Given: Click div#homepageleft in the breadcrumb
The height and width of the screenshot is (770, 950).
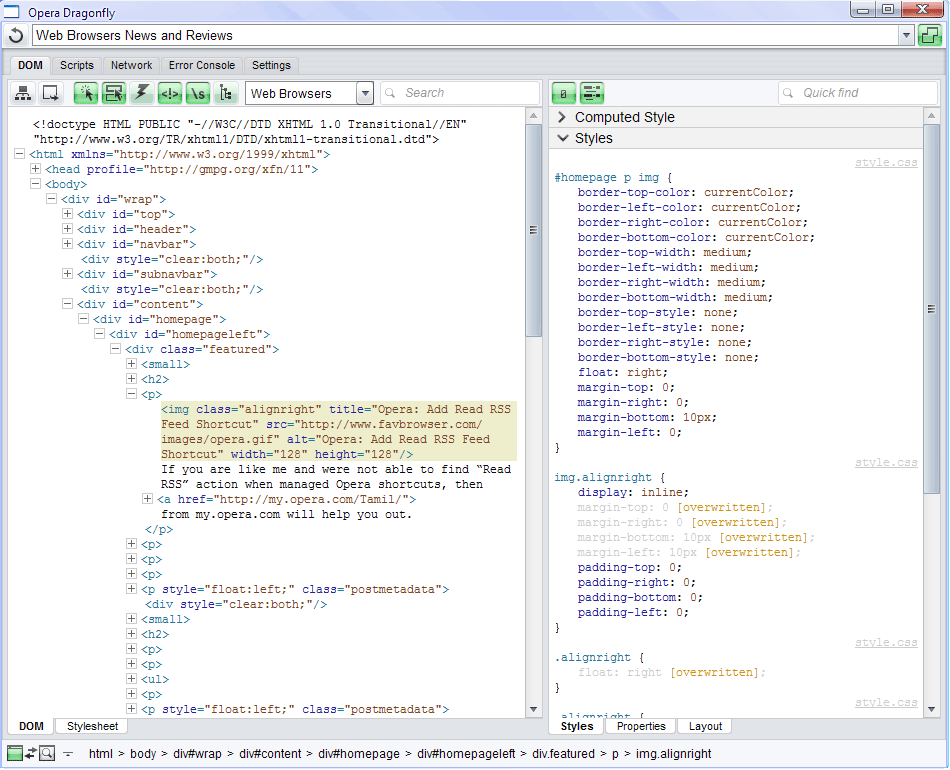Looking at the screenshot, I should (466, 753).
